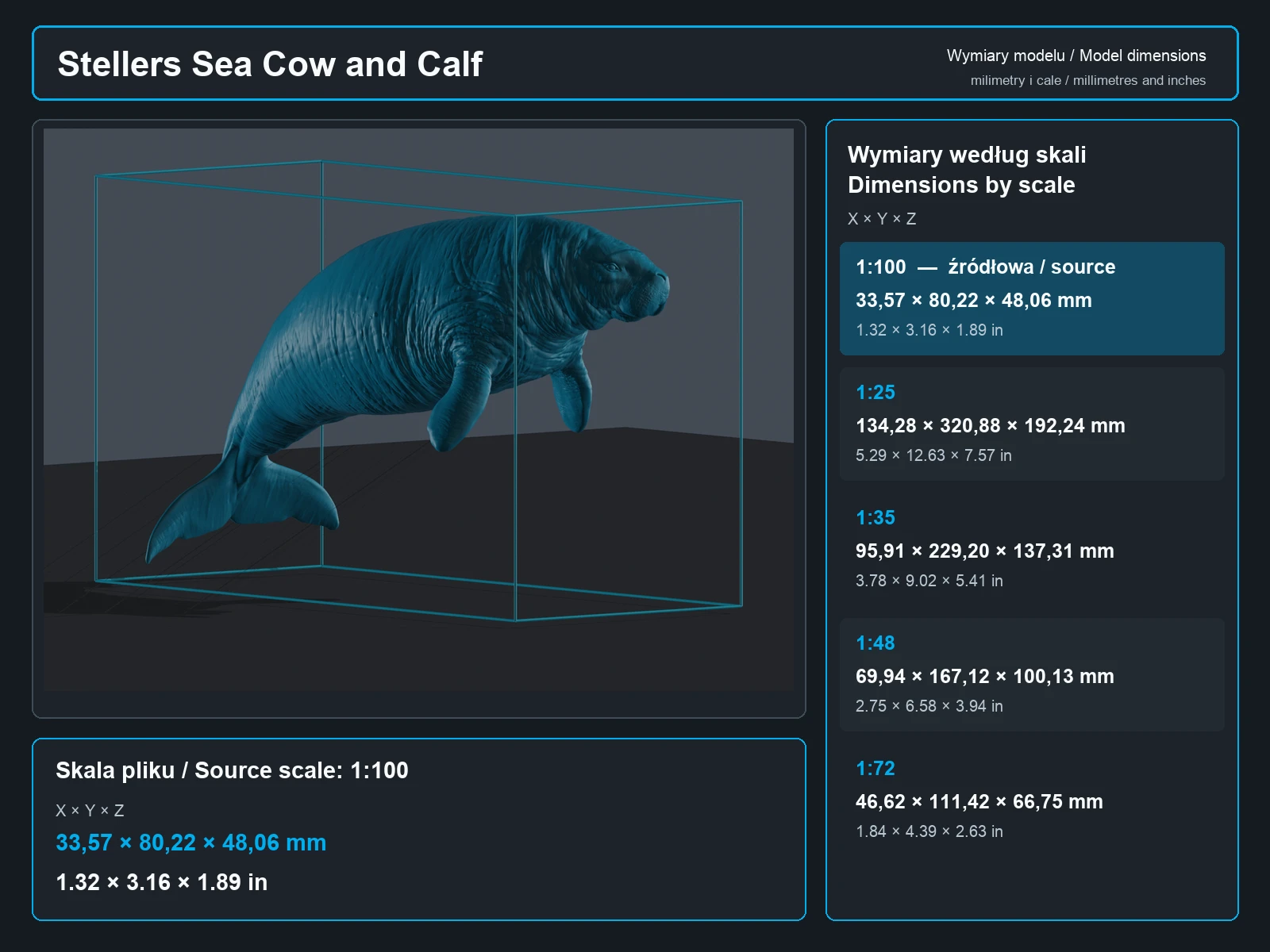Click the 1.32 × 3.16 × 1.89 in source text
Viewport: 1270px width, 952px height.
(161, 882)
